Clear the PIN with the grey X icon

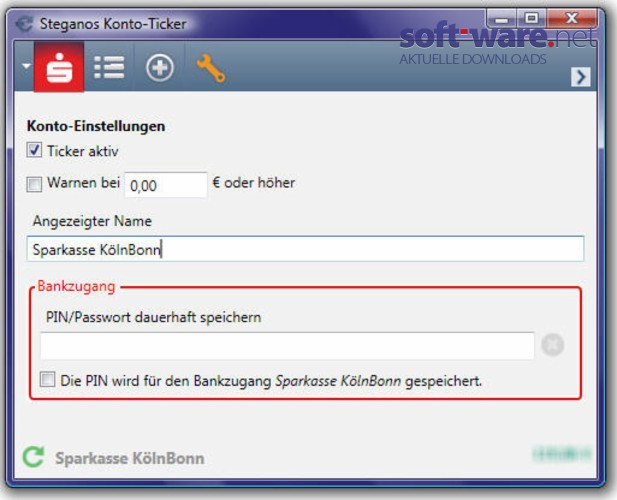pyautogui.click(x=552, y=345)
